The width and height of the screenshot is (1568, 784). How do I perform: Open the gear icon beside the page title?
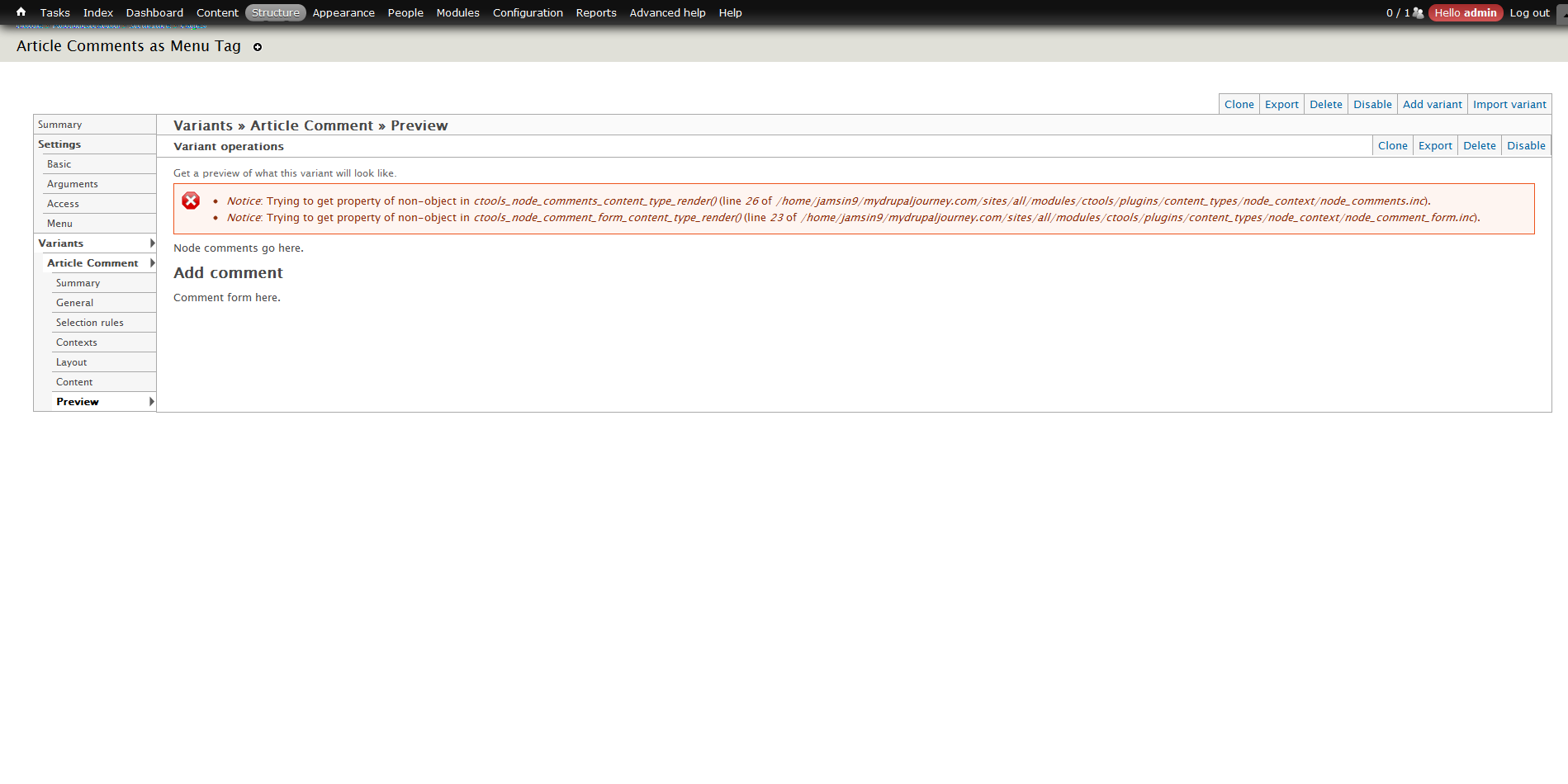[257, 47]
